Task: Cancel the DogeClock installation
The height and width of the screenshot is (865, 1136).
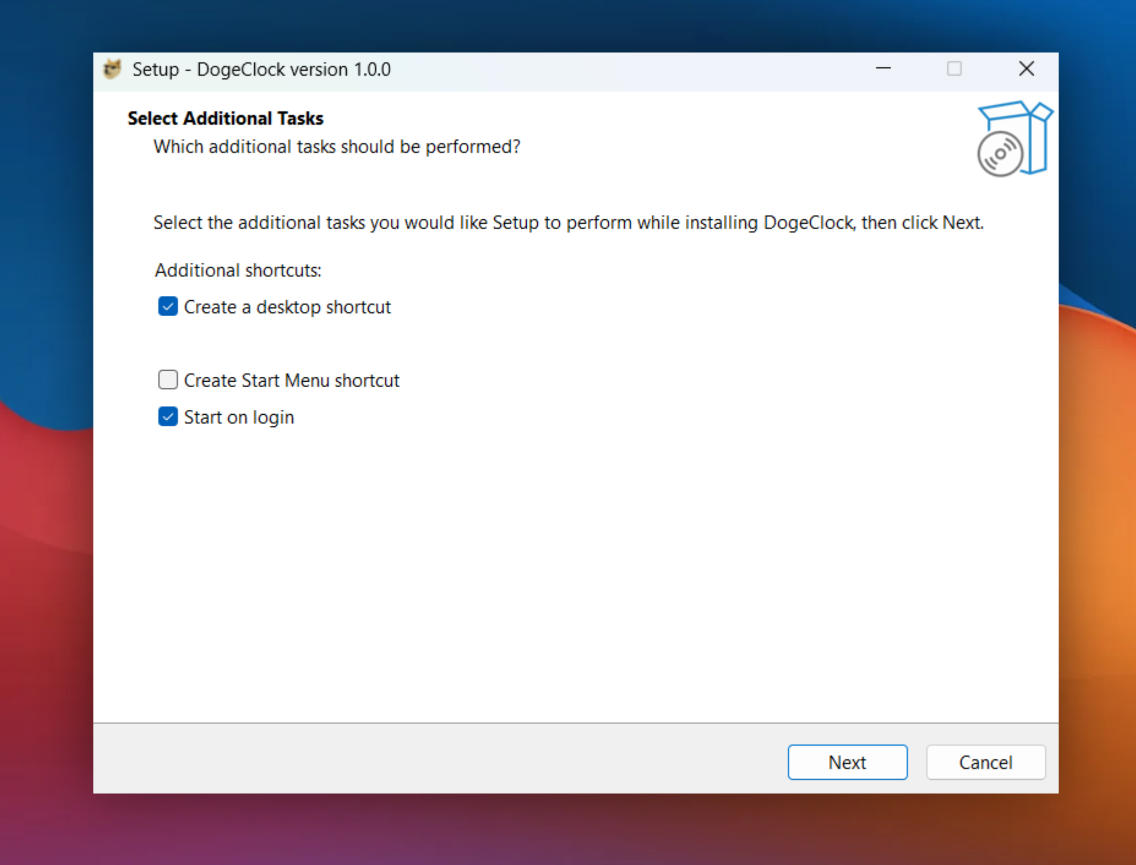Action: (x=985, y=762)
